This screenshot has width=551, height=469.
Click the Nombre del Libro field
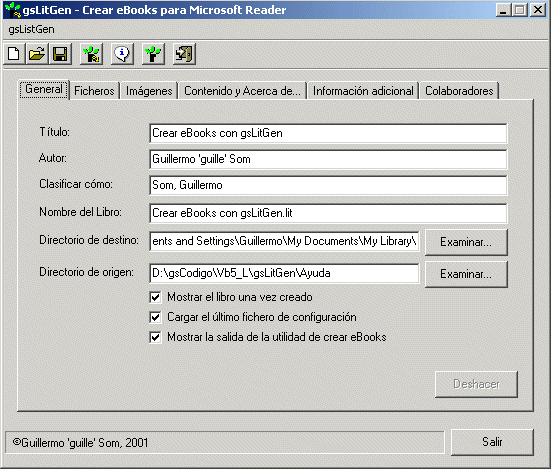pos(328,213)
